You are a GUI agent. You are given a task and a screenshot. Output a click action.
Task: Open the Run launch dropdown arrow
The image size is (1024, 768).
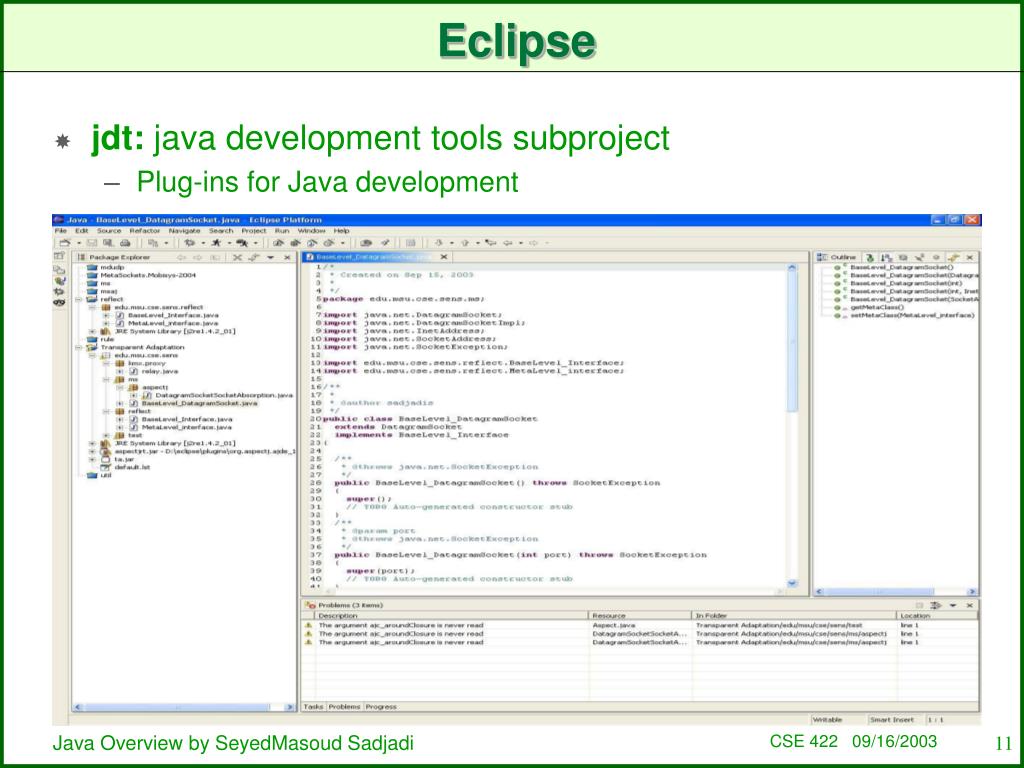[229, 243]
